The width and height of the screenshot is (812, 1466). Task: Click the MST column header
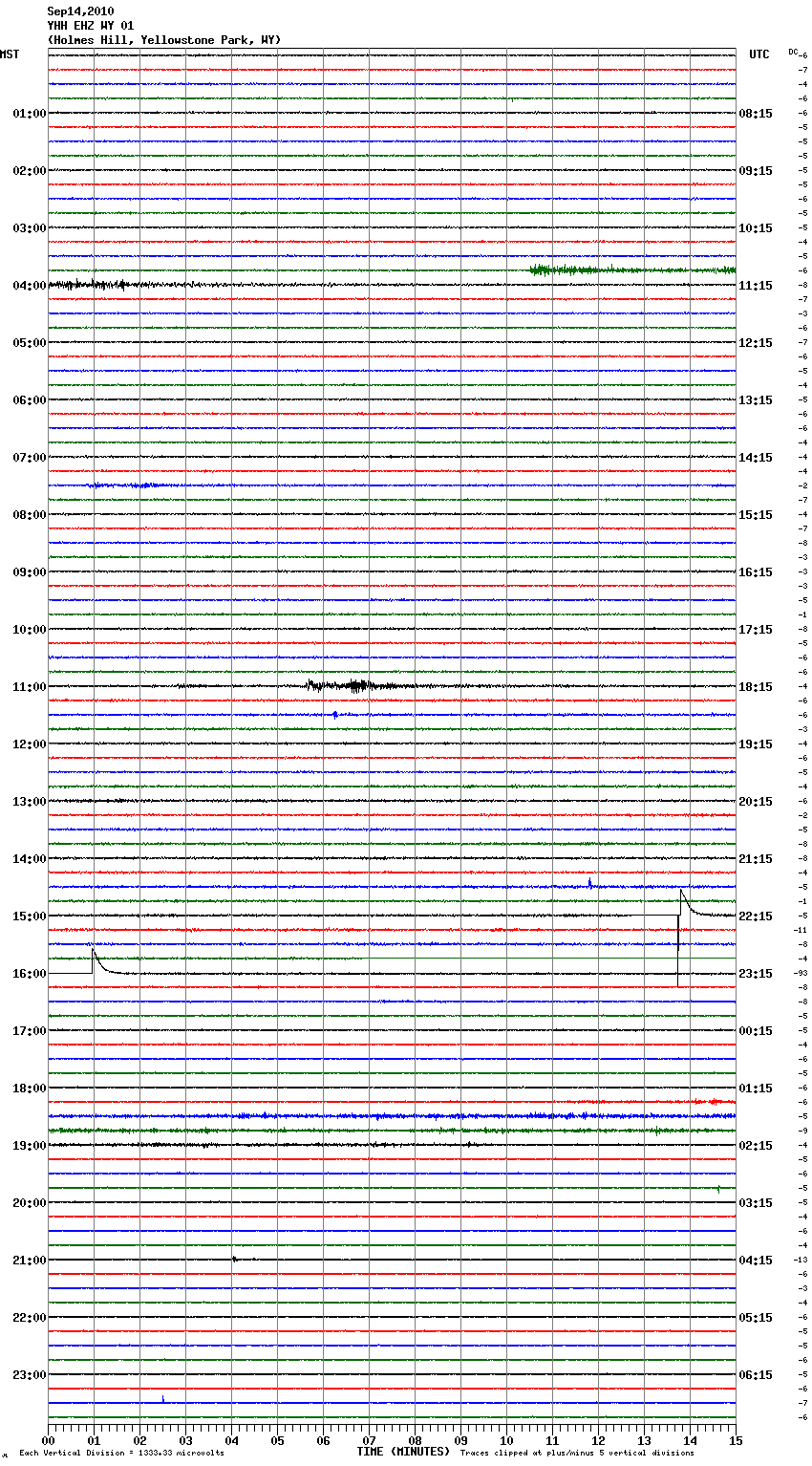[x=10, y=54]
